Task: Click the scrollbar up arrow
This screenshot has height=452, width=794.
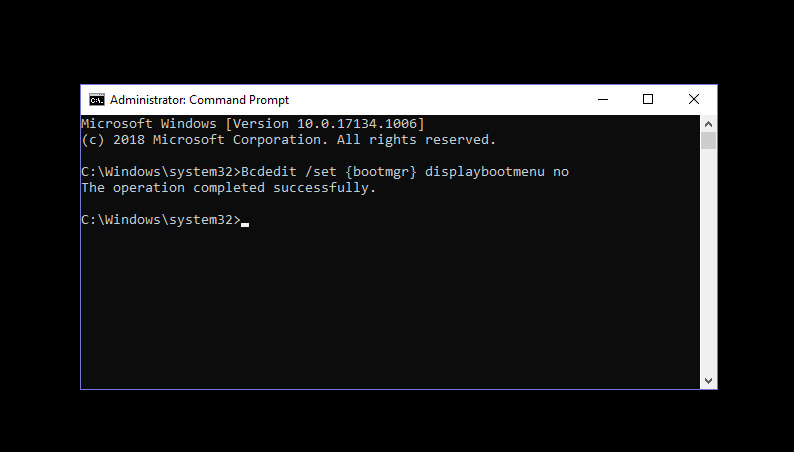Action: click(708, 124)
